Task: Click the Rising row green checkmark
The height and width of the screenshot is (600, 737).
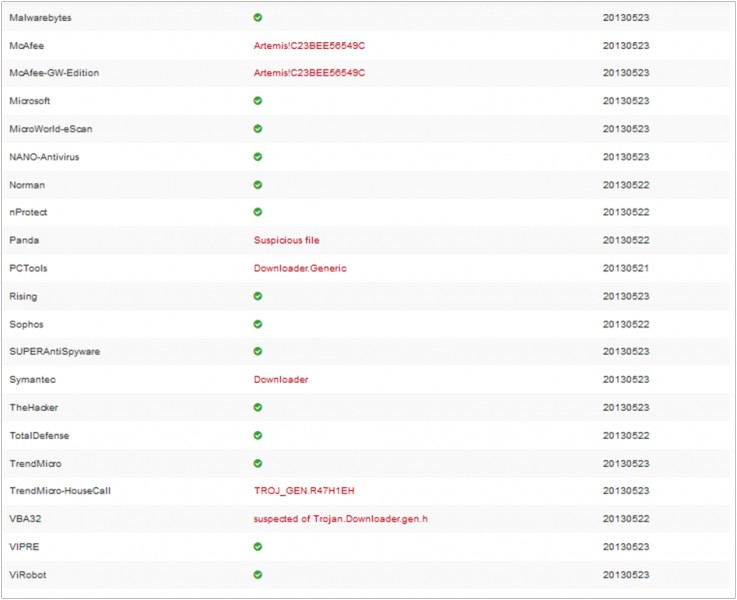Action: [x=257, y=296]
